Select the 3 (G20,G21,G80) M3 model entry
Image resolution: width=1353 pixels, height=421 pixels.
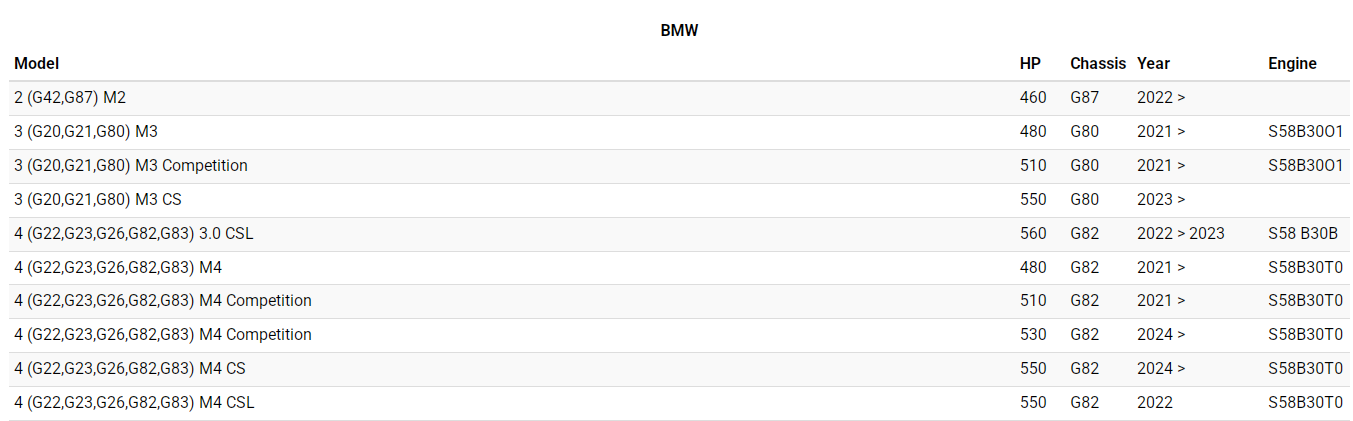point(86,132)
